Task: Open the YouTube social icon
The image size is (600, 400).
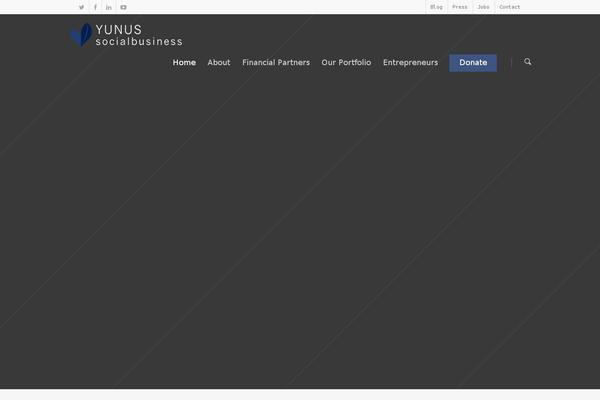Action: coord(123,7)
